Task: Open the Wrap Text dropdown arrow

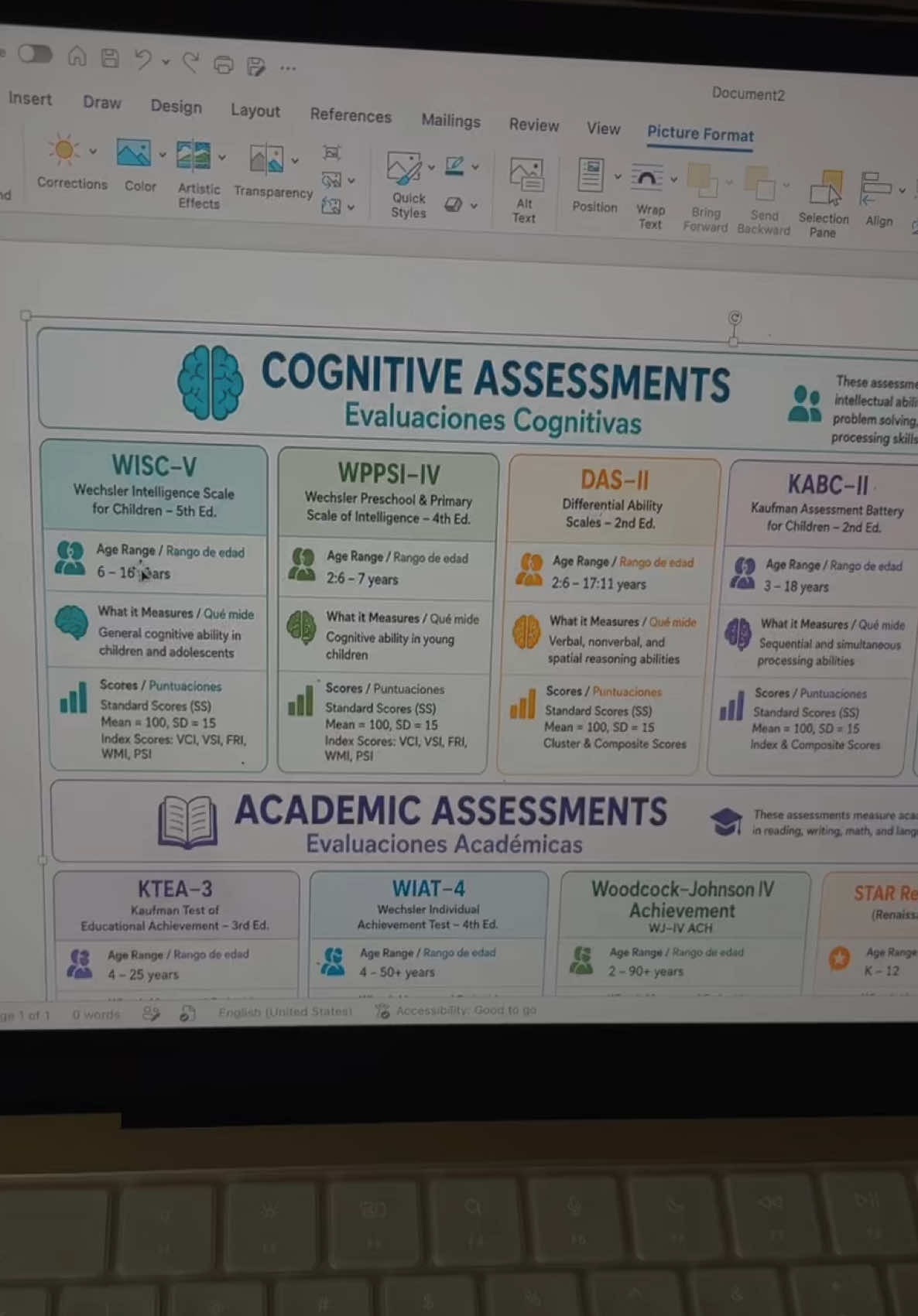Action: pos(673,179)
